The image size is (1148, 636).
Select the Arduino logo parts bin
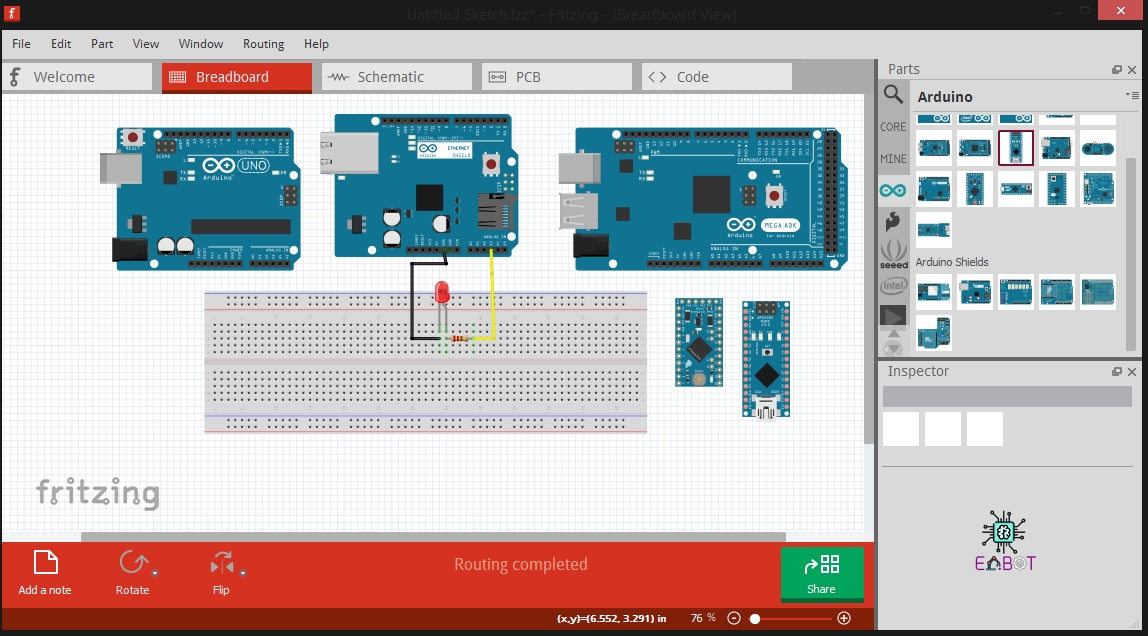tap(893, 191)
